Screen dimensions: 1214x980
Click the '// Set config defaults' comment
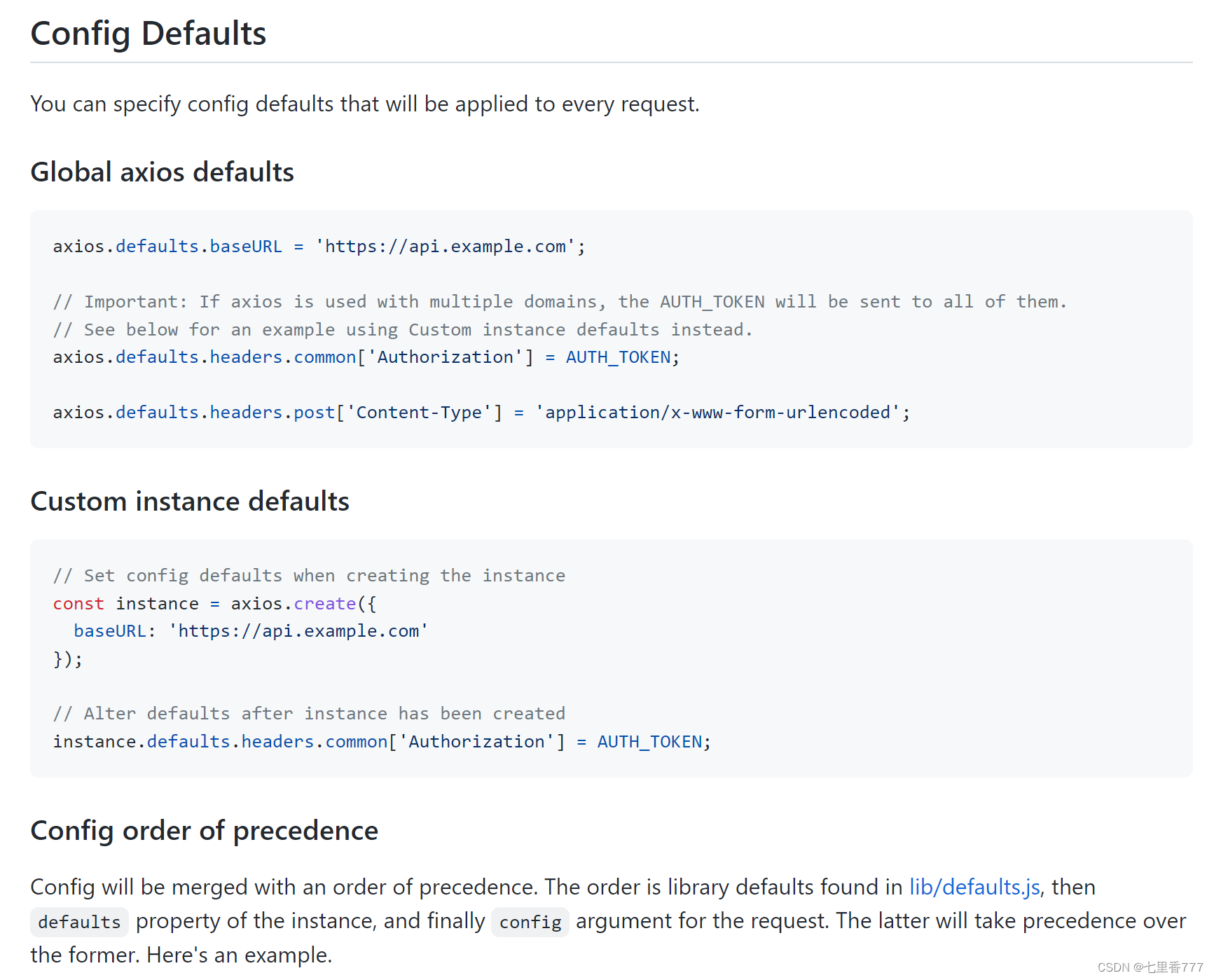[309, 576]
